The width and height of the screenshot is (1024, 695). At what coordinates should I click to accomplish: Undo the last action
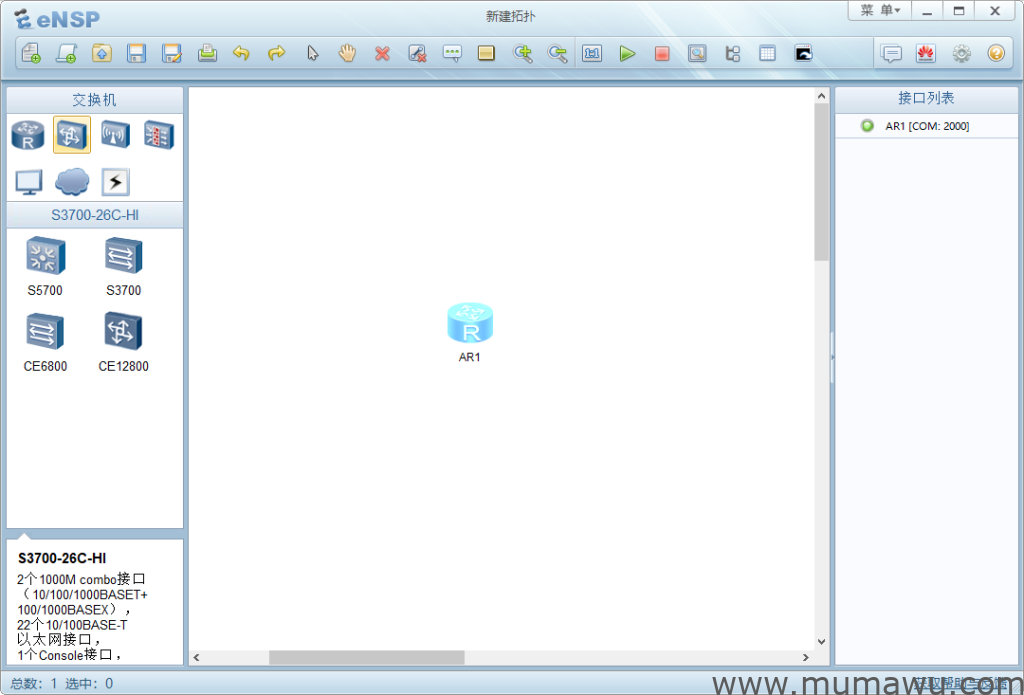(241, 54)
